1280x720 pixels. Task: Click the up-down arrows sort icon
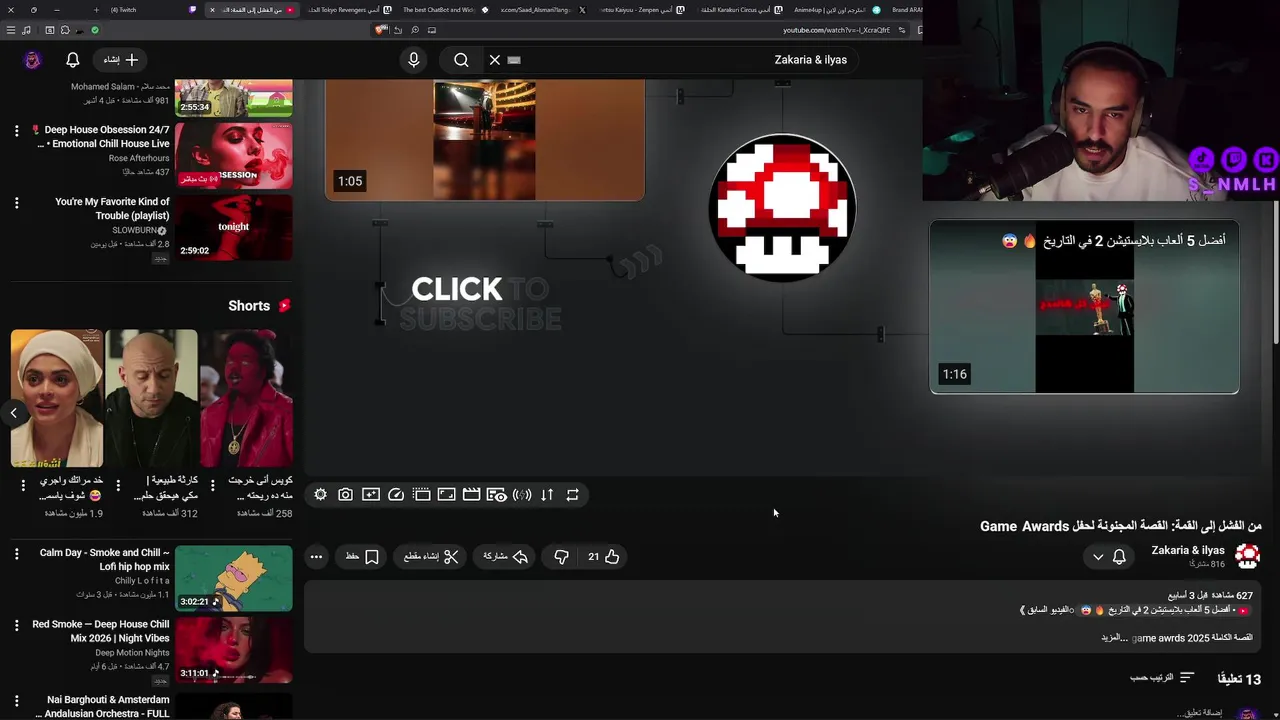point(547,495)
